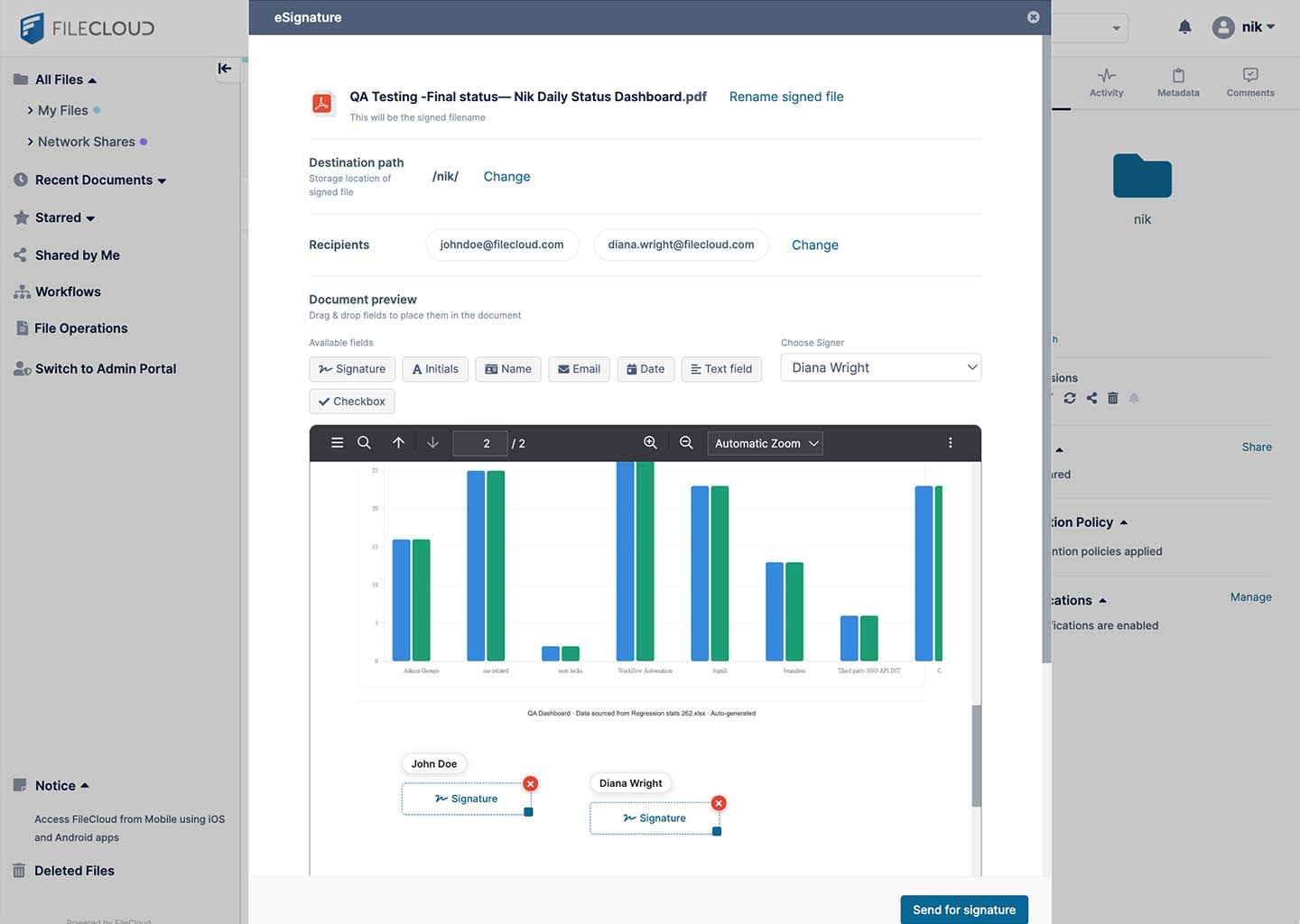Click Diana Wright signer label
1300x924 pixels.
[x=631, y=783]
